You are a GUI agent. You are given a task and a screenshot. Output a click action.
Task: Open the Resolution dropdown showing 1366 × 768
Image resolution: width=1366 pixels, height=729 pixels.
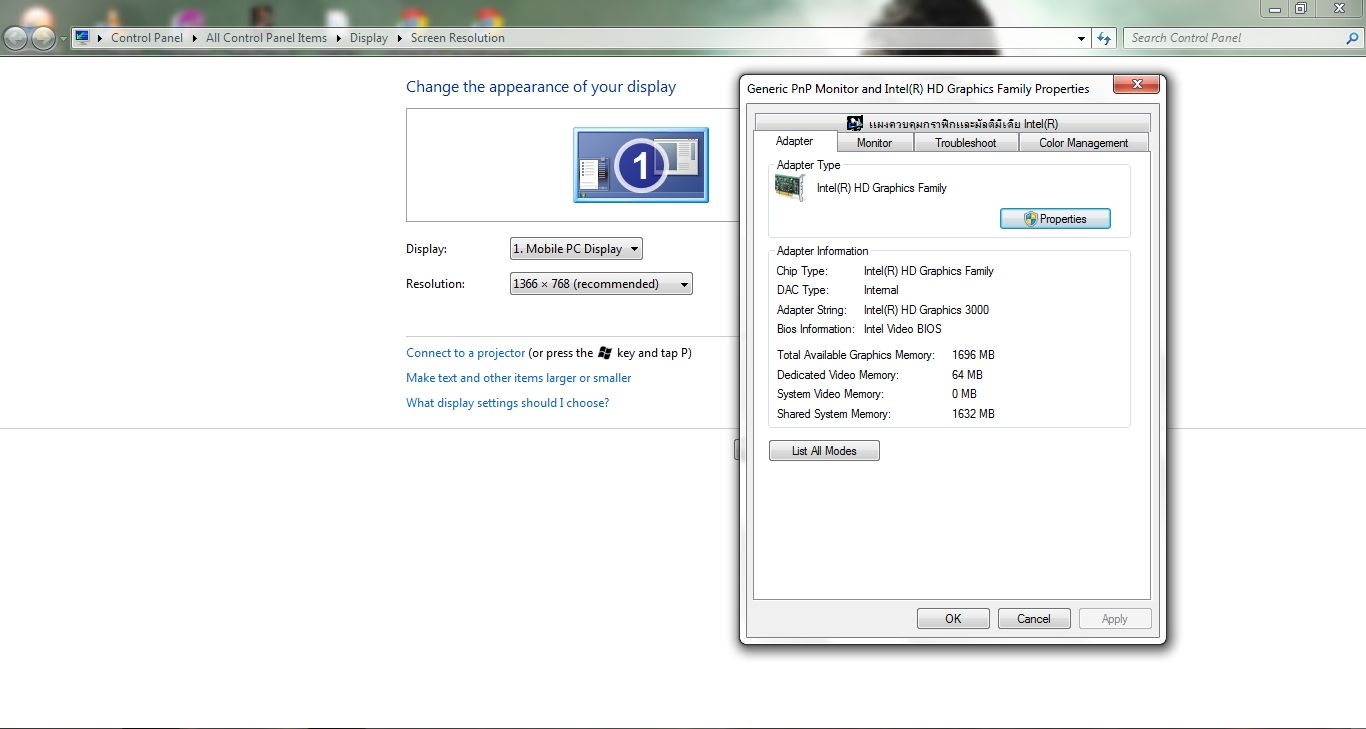click(601, 284)
